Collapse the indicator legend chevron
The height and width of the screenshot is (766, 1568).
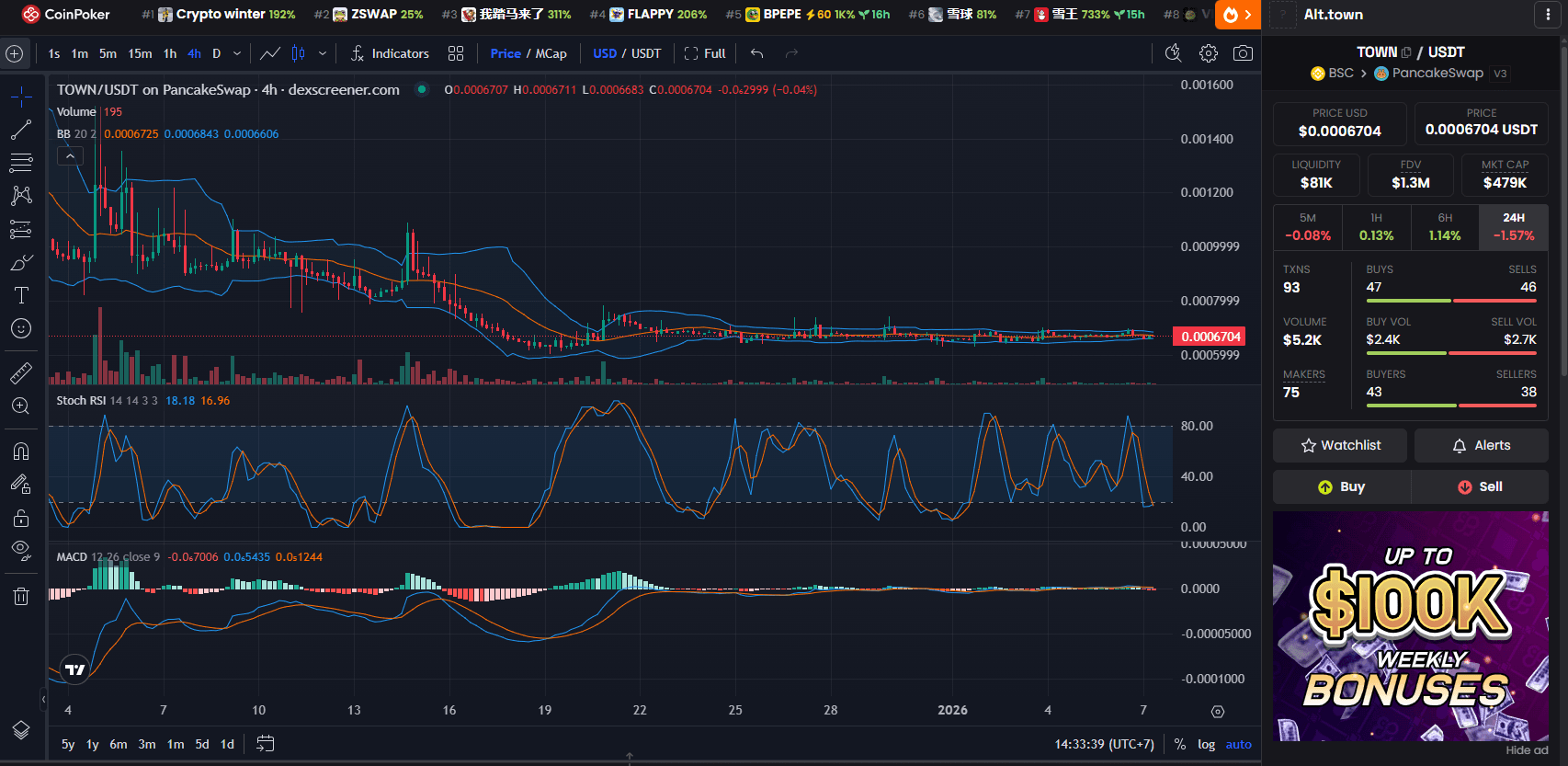[70, 156]
